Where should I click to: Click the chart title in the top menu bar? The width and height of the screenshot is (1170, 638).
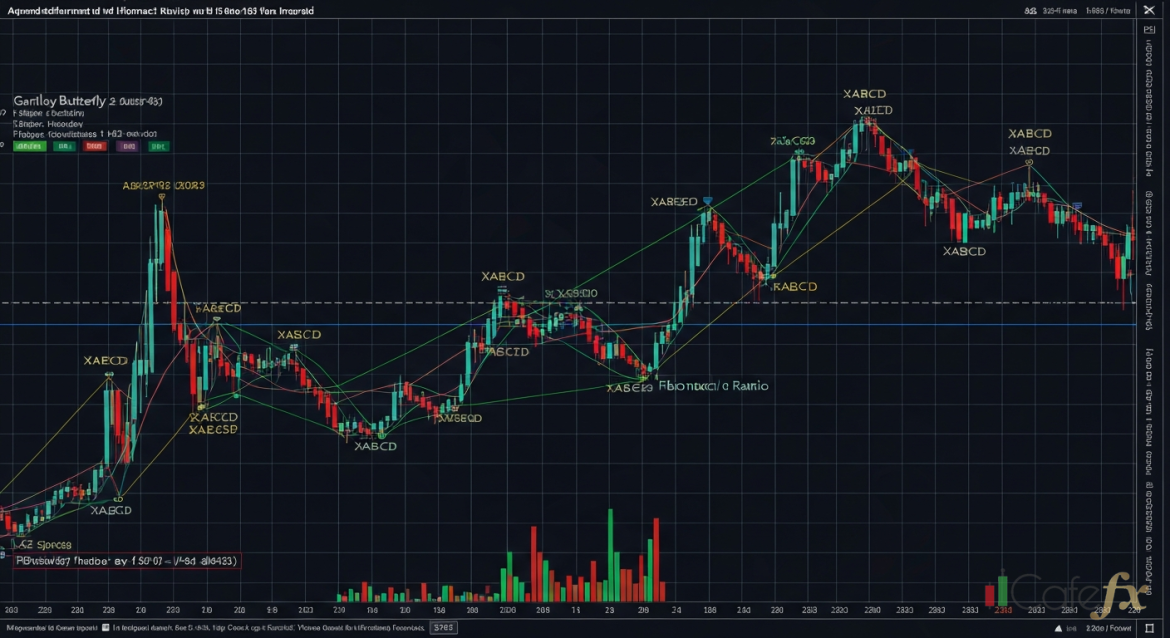[x=160, y=10]
